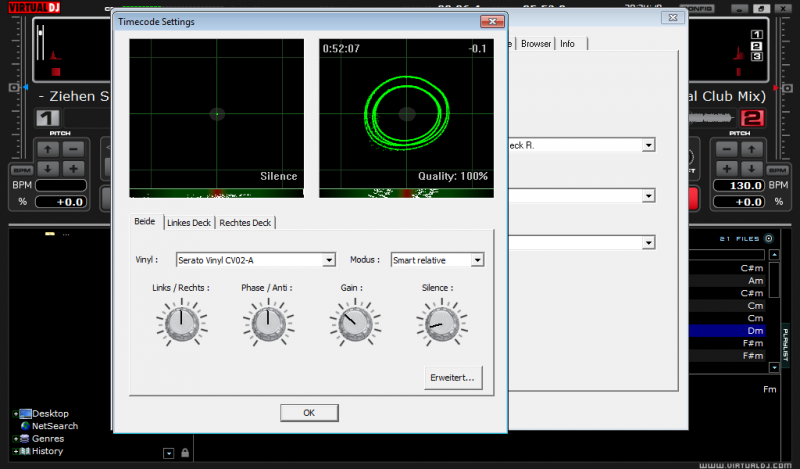Click left deck pitch minus button
This screenshot has width=800, height=469.
pyautogui.click(x=73, y=150)
